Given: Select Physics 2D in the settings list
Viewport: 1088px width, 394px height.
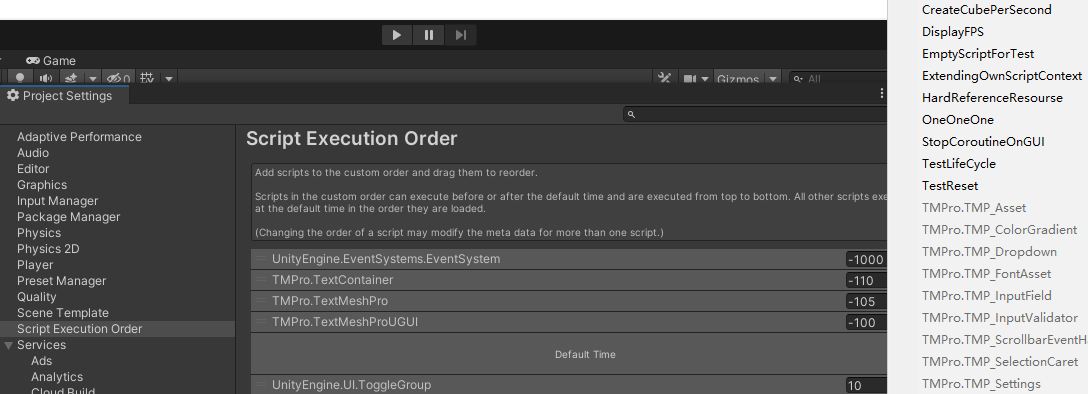Looking at the screenshot, I should pos(48,248).
